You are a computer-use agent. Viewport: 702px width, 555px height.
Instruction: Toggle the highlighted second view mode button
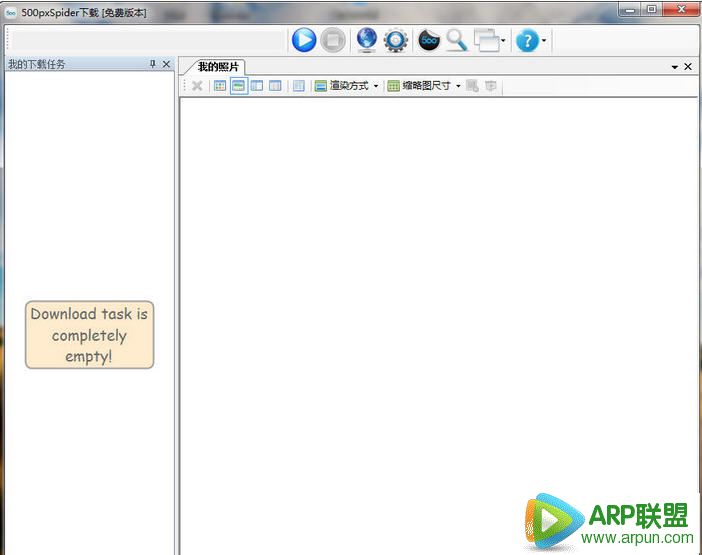pos(239,86)
